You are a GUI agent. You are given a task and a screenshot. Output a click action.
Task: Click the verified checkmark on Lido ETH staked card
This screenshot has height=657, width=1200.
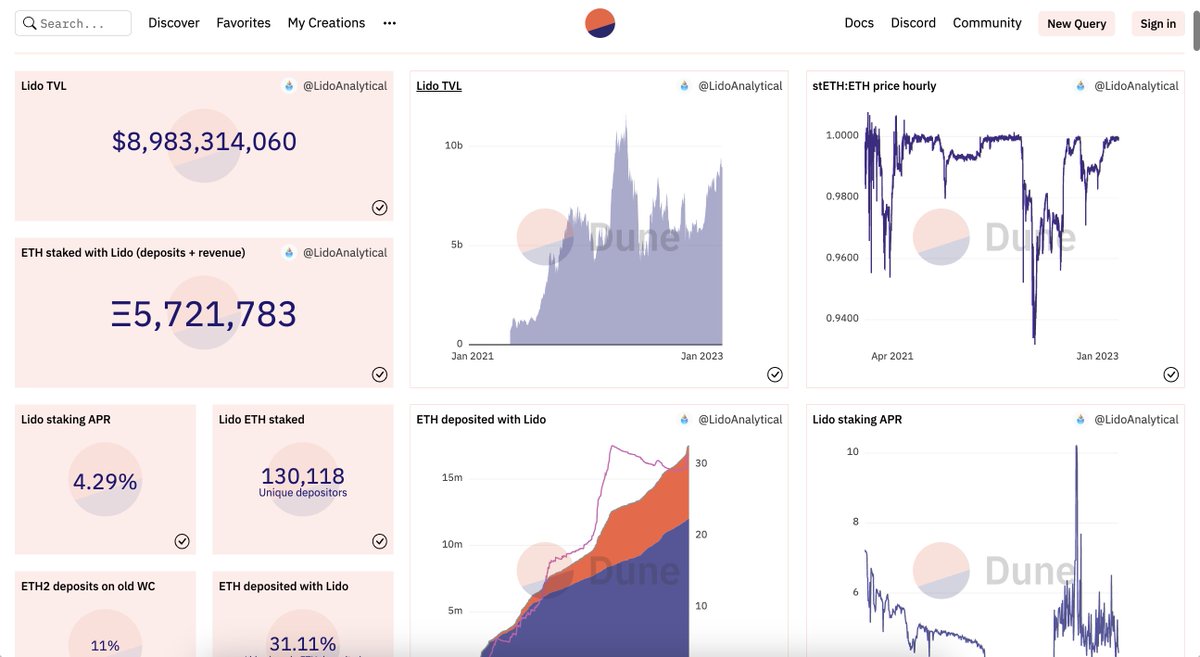point(380,541)
